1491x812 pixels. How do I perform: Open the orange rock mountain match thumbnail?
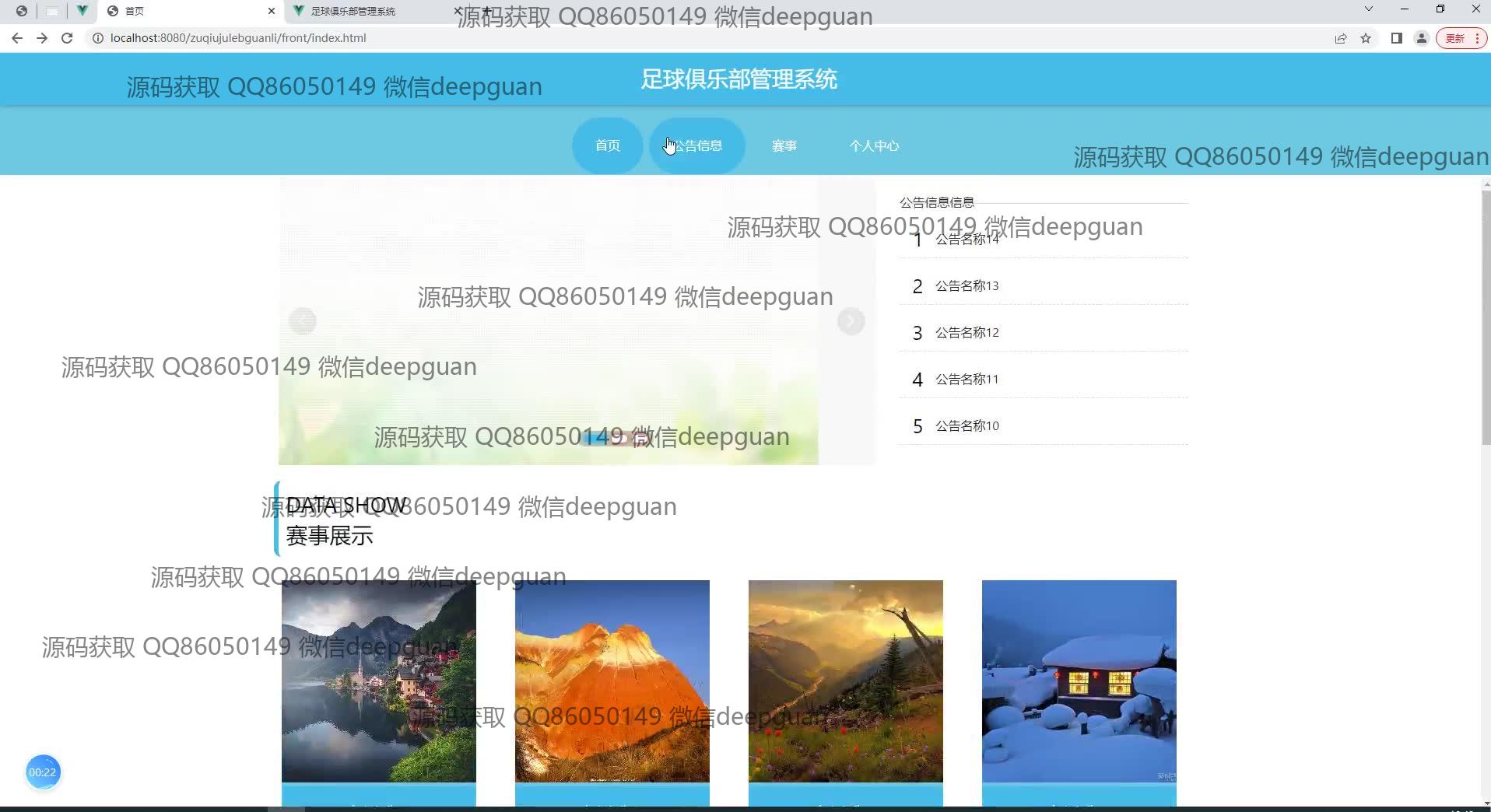(612, 681)
